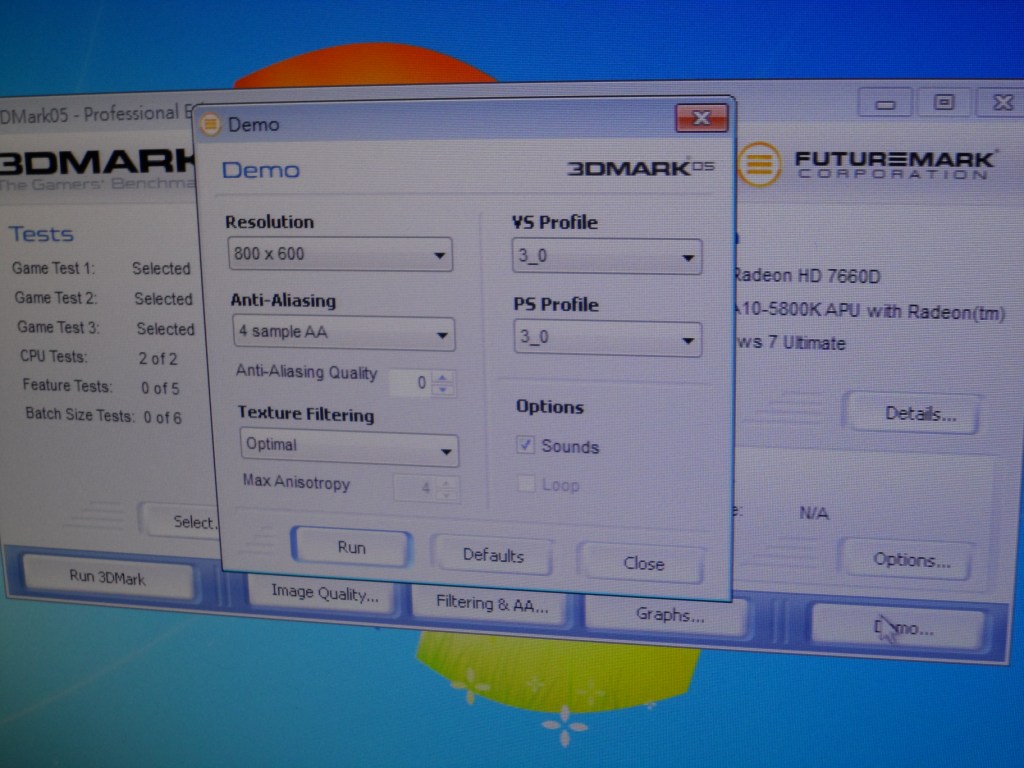Click the 'CPU Tests:' row label
Image resolution: width=1024 pixels, height=768 pixels.
coord(54,357)
